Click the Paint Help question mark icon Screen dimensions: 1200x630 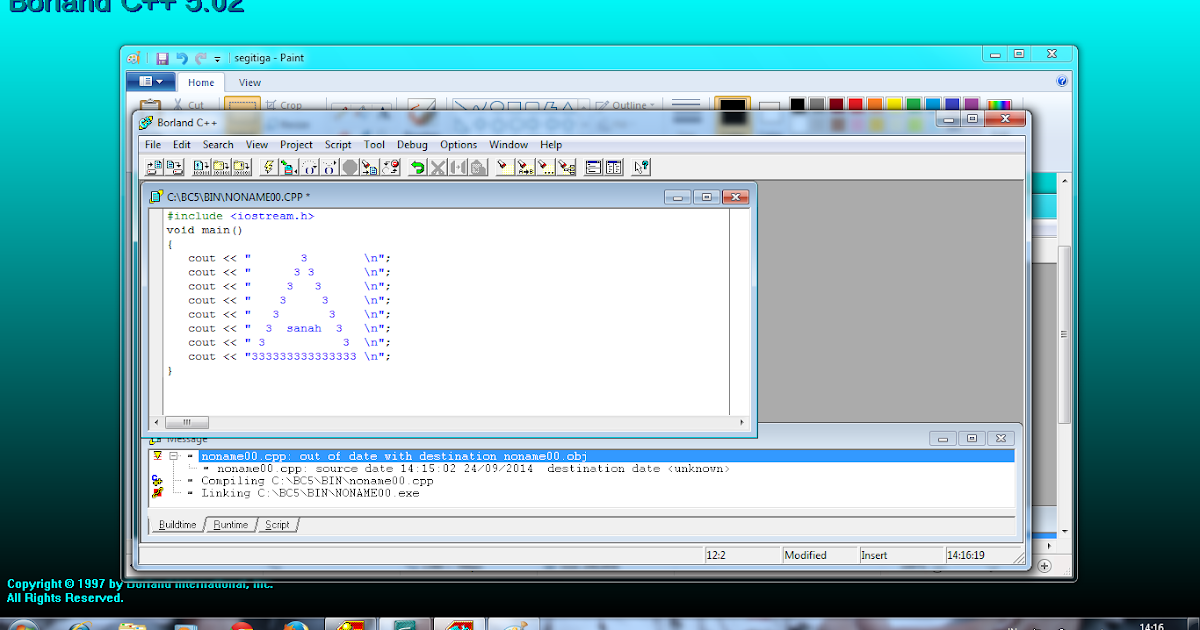click(1061, 81)
